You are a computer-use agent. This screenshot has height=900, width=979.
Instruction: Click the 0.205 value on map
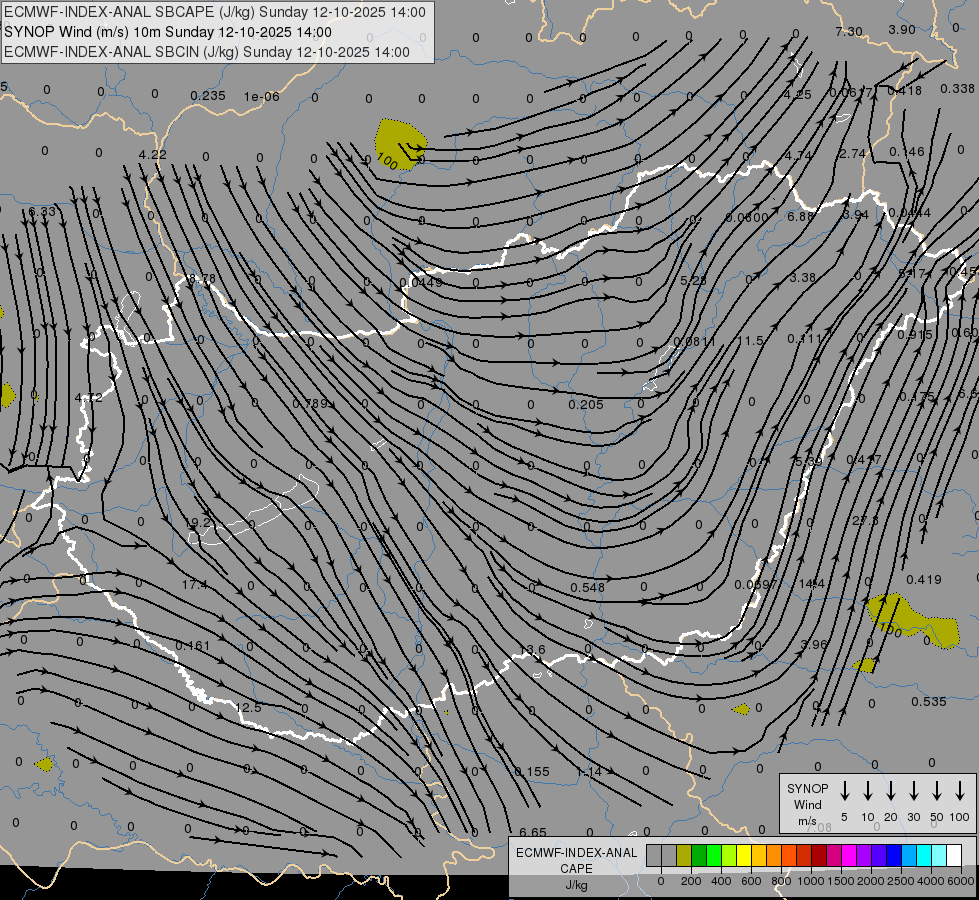[586, 405]
